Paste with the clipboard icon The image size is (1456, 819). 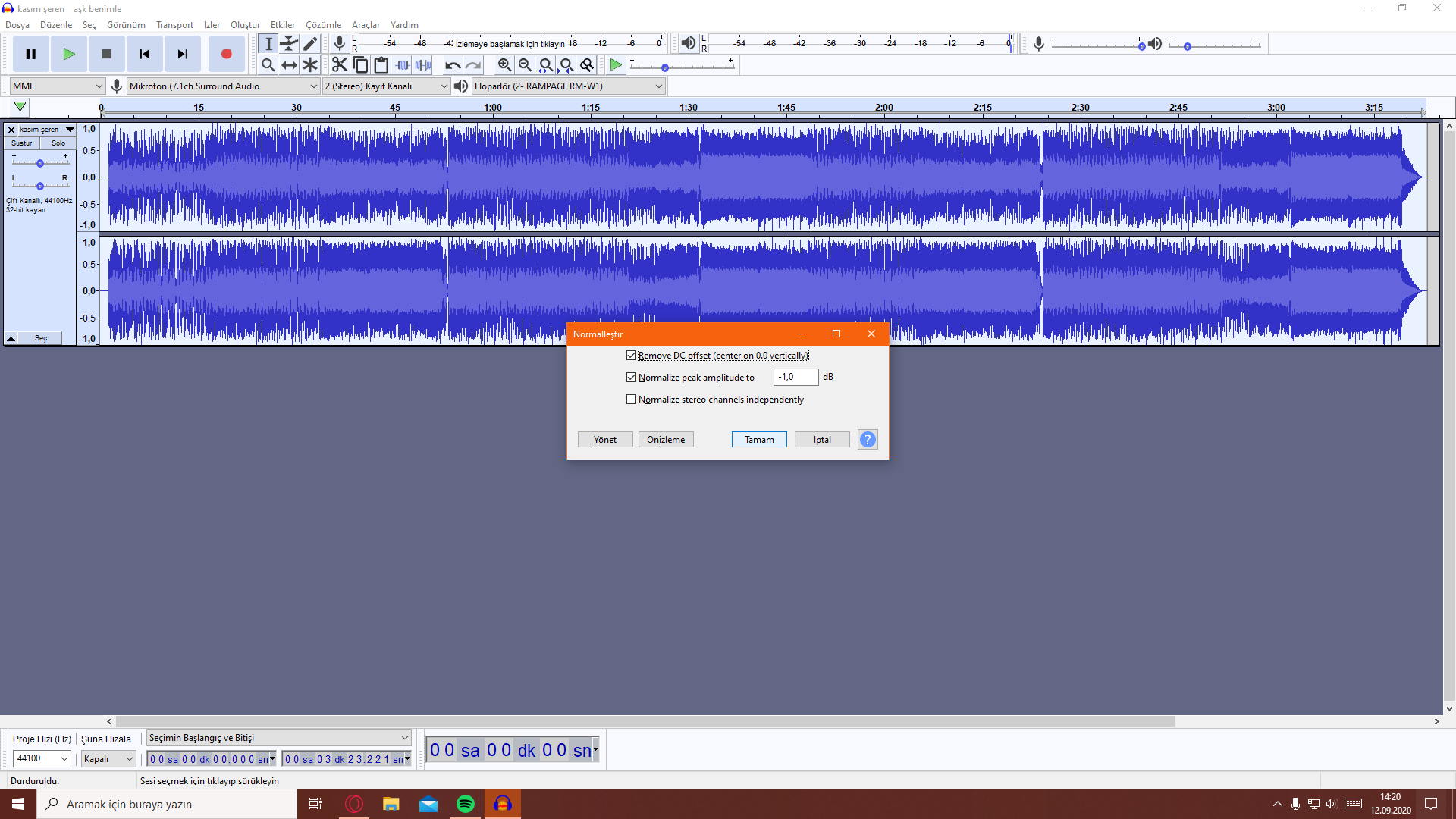381,65
